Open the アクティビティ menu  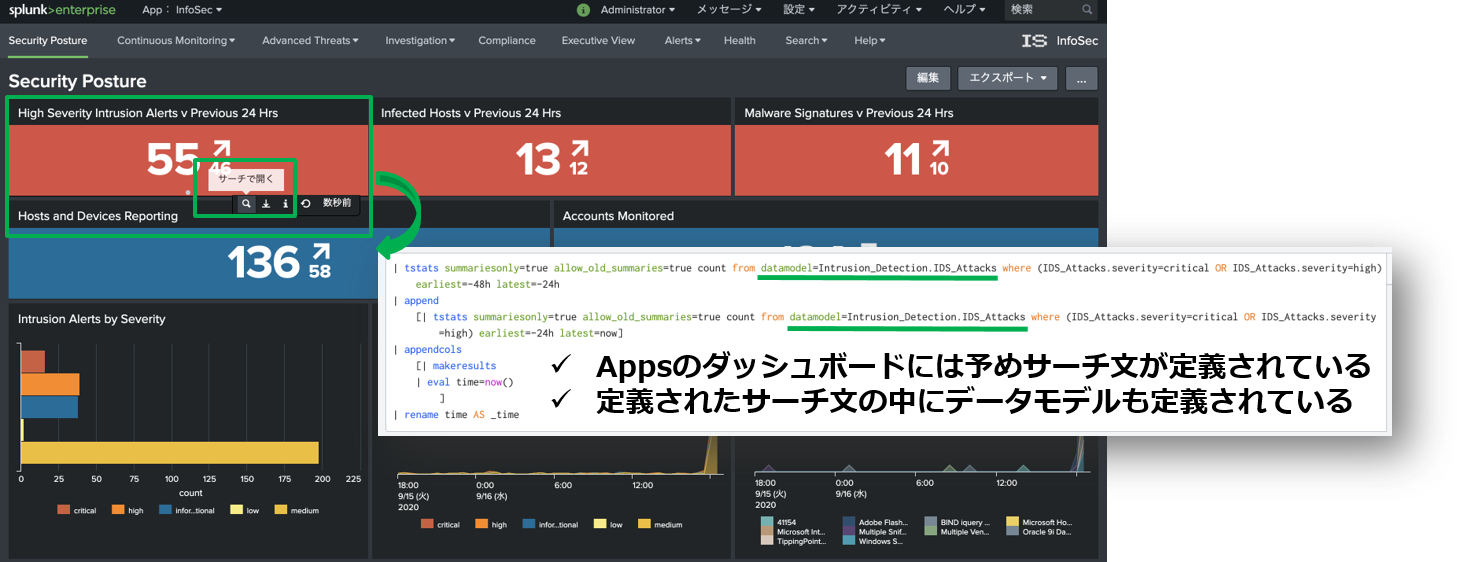coord(879,10)
